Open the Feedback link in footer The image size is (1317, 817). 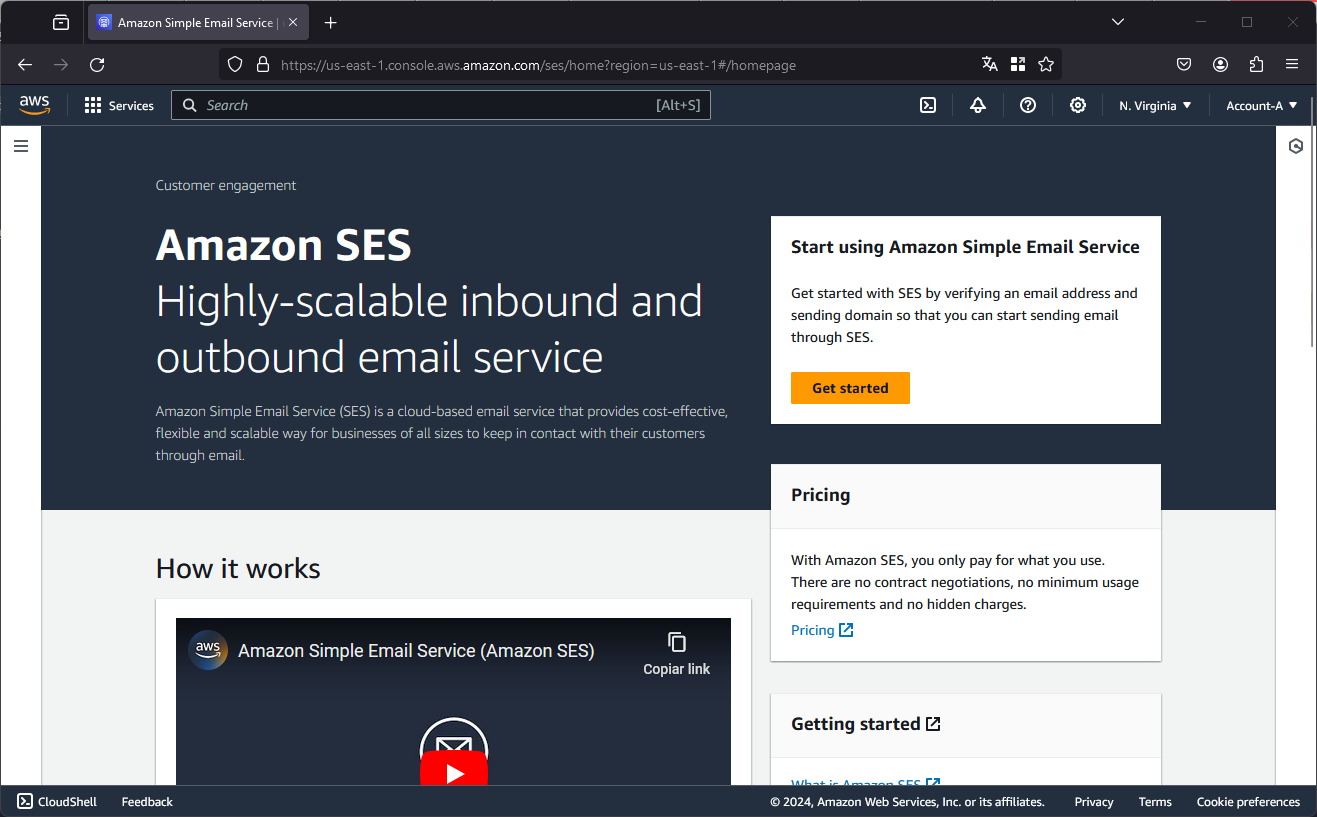coord(147,802)
